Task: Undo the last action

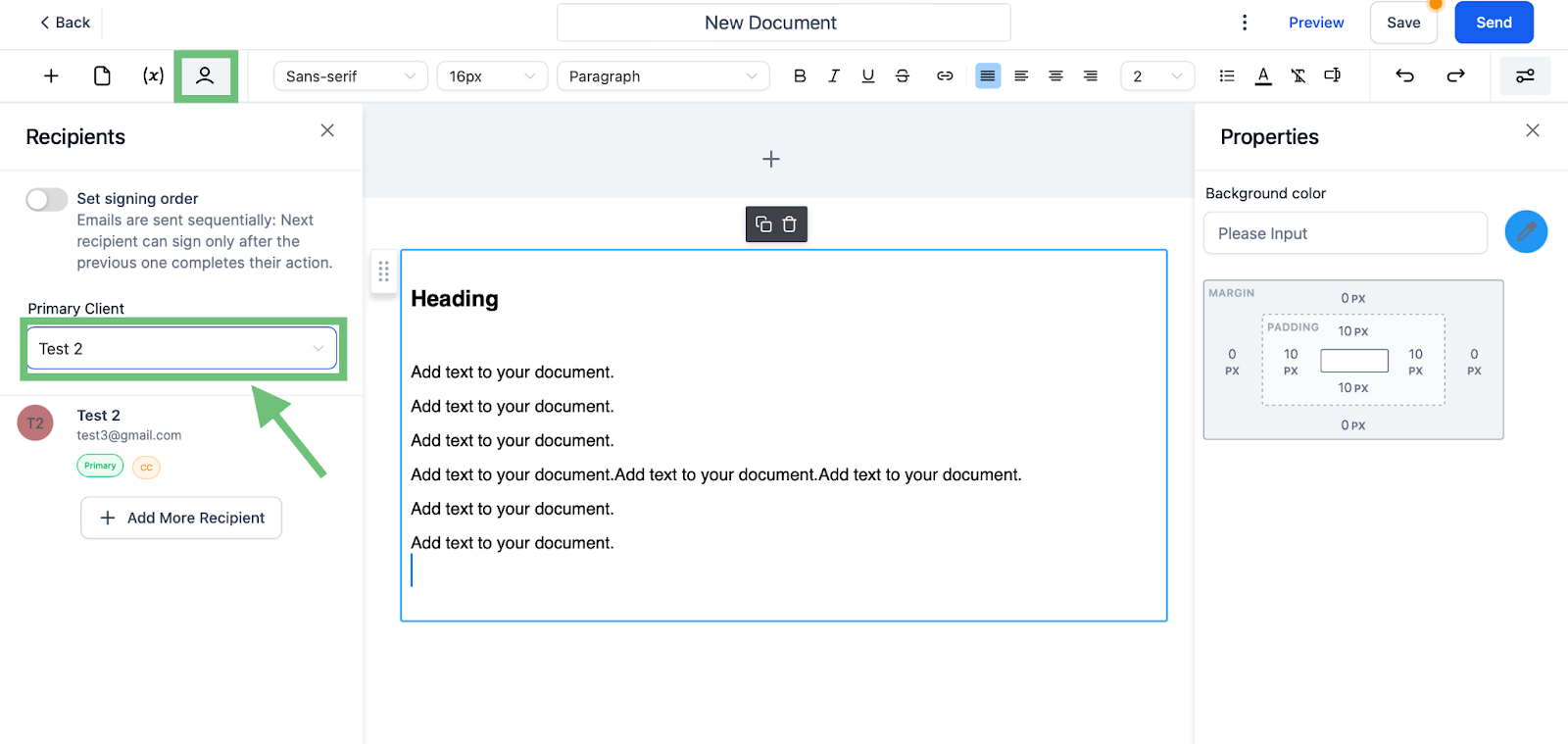Action: [x=1404, y=75]
